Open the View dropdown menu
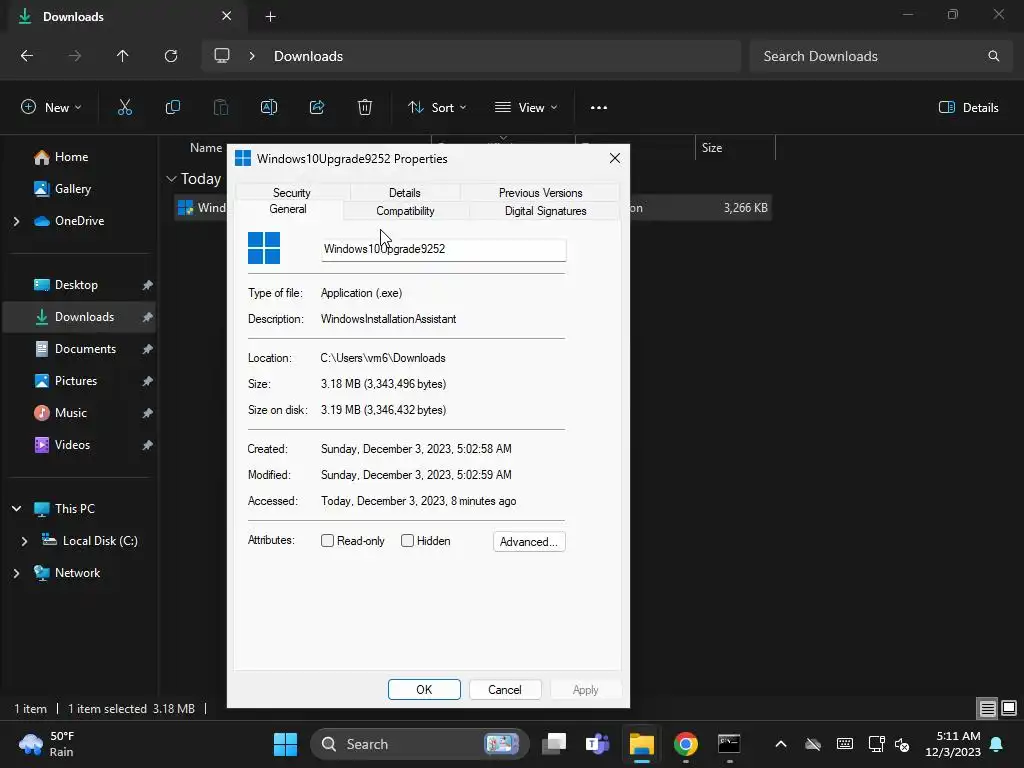 [x=526, y=108]
